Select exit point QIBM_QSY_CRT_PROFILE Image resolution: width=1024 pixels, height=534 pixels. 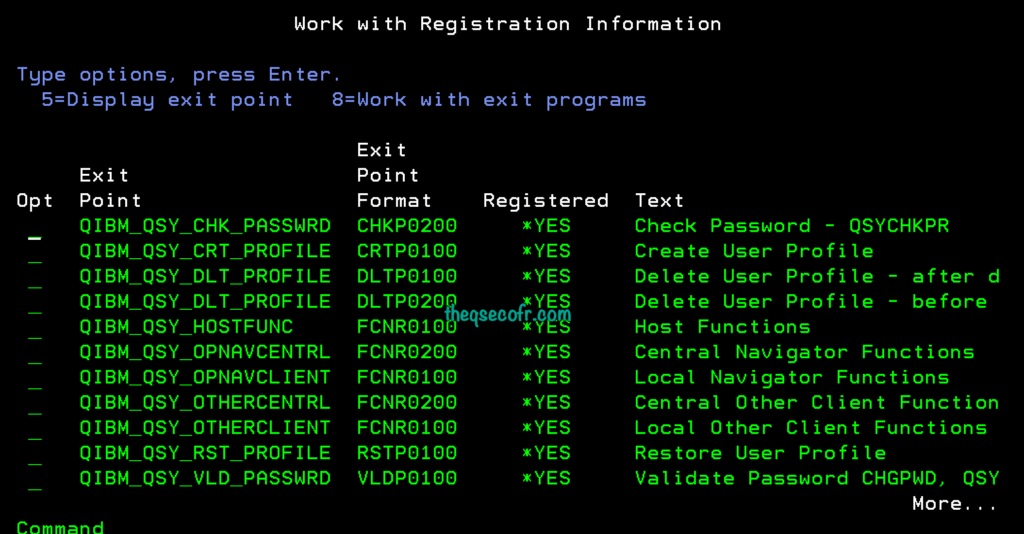[x=205, y=251]
